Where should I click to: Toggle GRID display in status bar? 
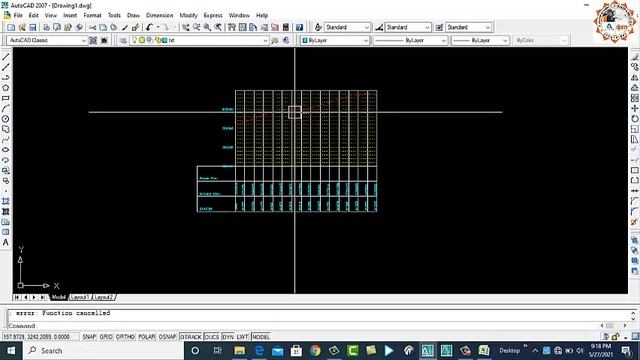(x=106, y=337)
